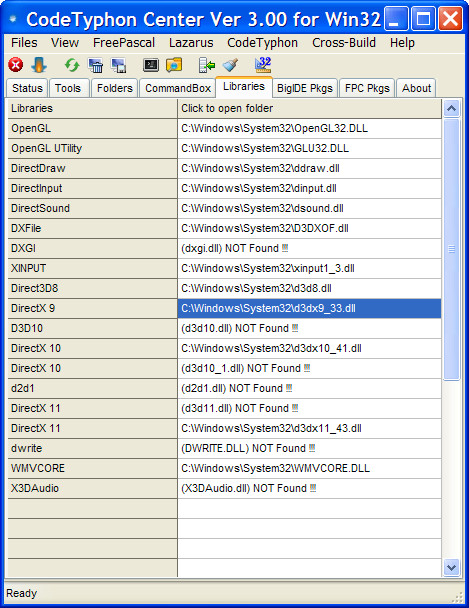Click the paint brush clean icon
This screenshot has width=469, height=608.
(230, 65)
